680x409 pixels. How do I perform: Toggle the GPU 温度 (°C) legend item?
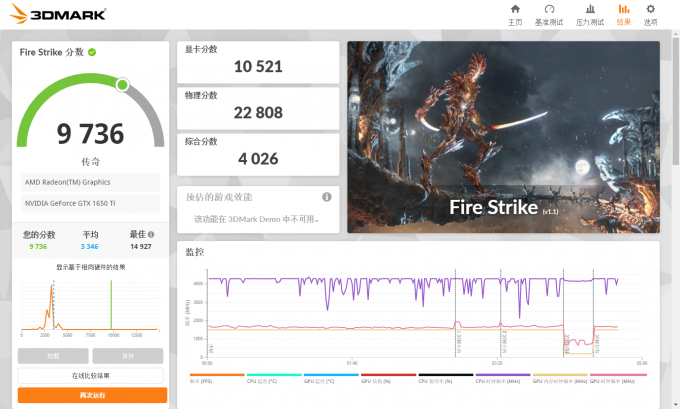331,378
